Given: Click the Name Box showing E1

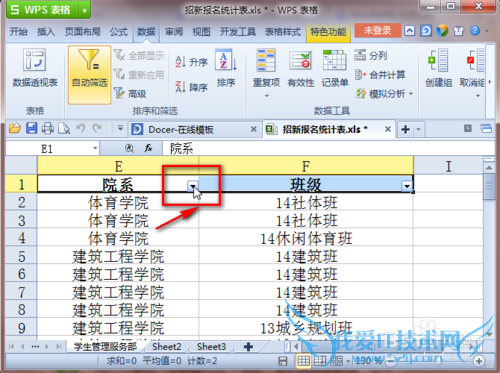Looking at the screenshot, I should click(x=47, y=149).
